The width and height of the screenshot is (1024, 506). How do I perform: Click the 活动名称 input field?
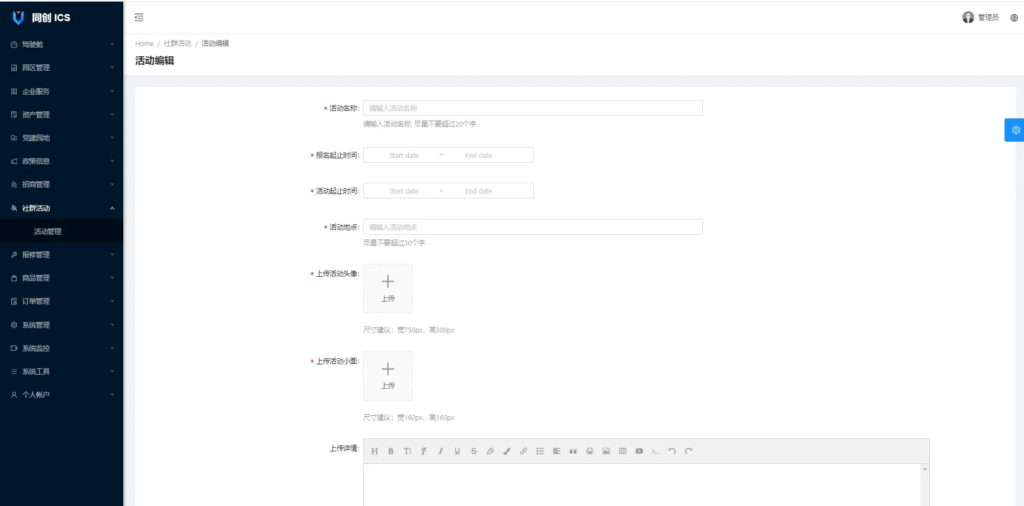(x=532, y=108)
